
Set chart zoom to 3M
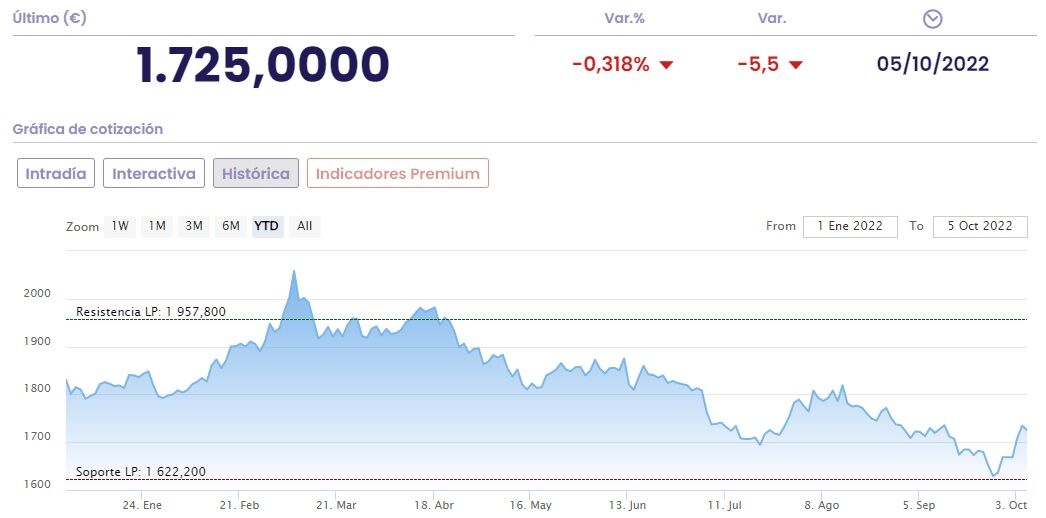(x=194, y=226)
